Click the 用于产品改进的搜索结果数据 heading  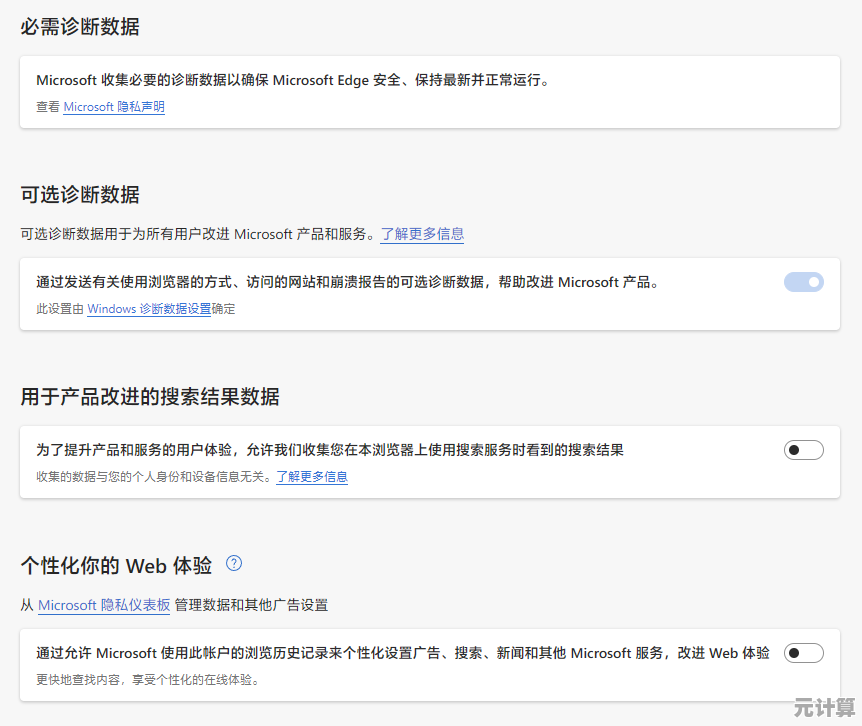[x=150, y=397]
